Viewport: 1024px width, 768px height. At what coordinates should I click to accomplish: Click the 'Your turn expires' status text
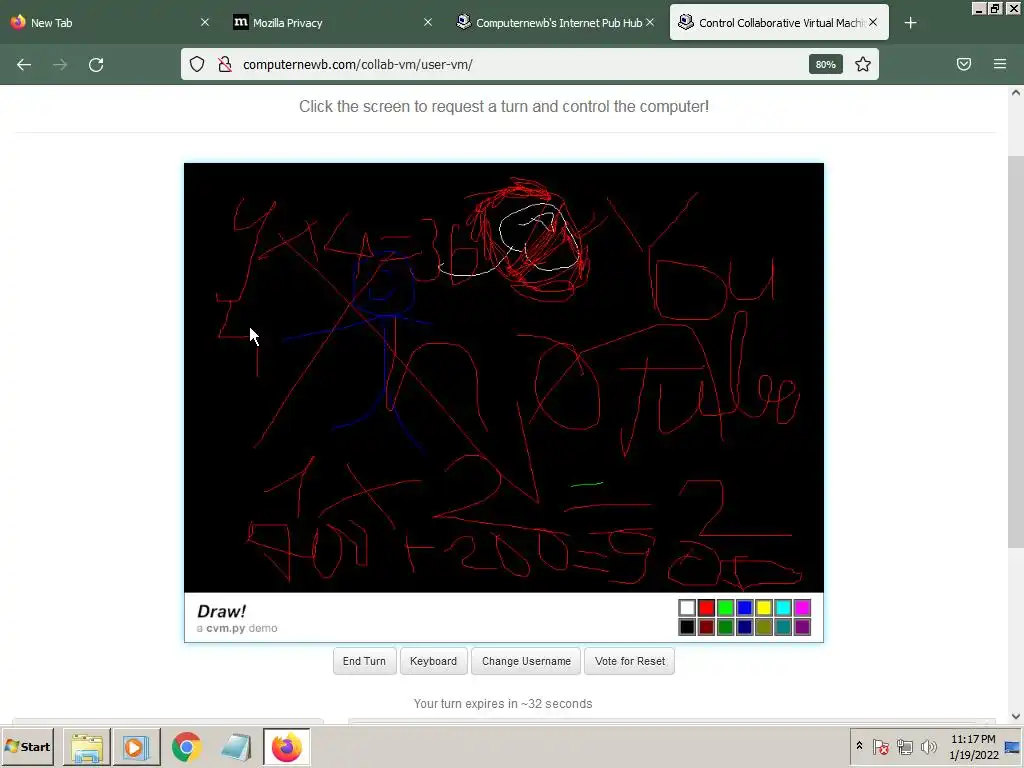pyautogui.click(x=503, y=703)
